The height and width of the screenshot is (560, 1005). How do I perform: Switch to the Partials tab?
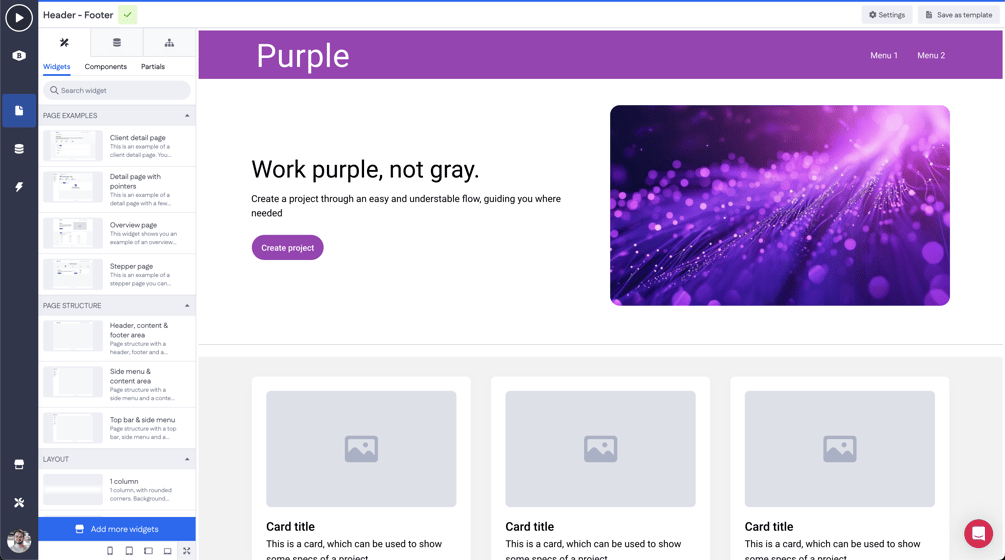[153, 67]
